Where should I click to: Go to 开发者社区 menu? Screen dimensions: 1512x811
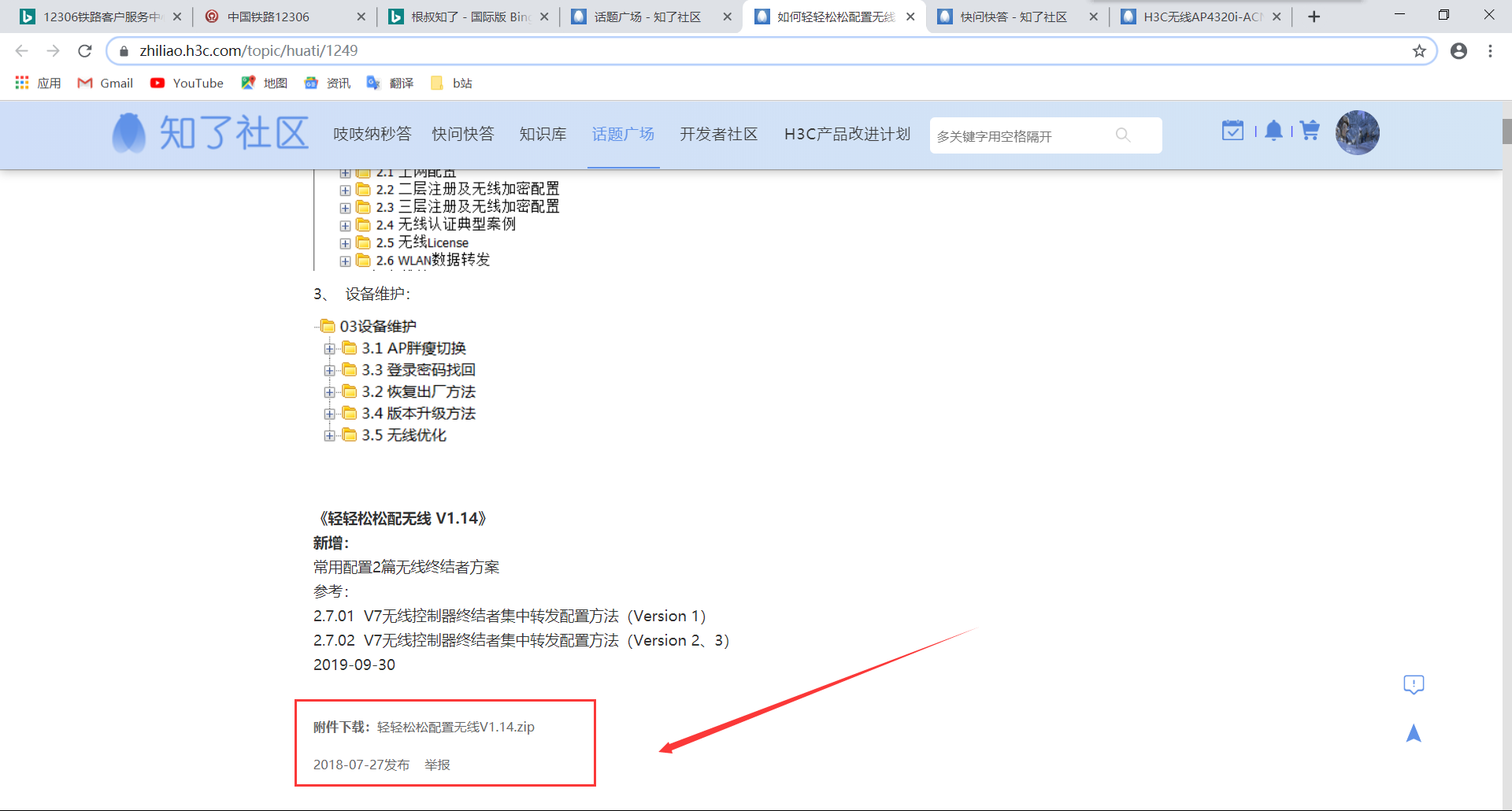(719, 134)
